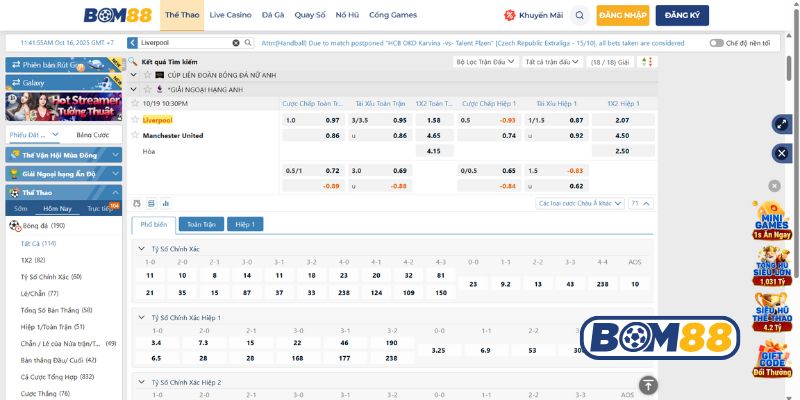
Task: Expand the Thế Vận Hội Mùa Đông panel
Action: (x=64, y=155)
